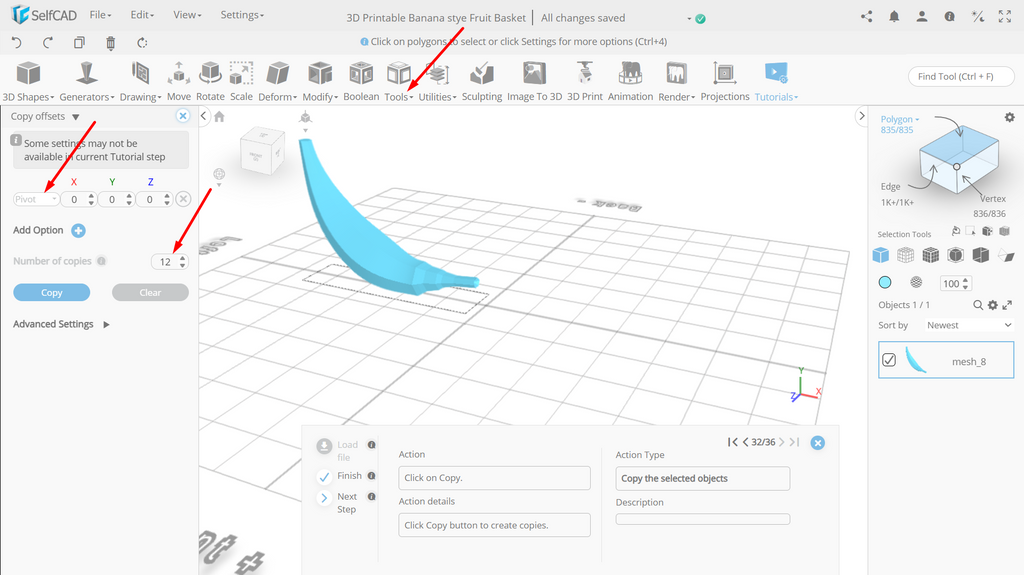Open the Move tool
1024x575 pixels.
pos(179,82)
